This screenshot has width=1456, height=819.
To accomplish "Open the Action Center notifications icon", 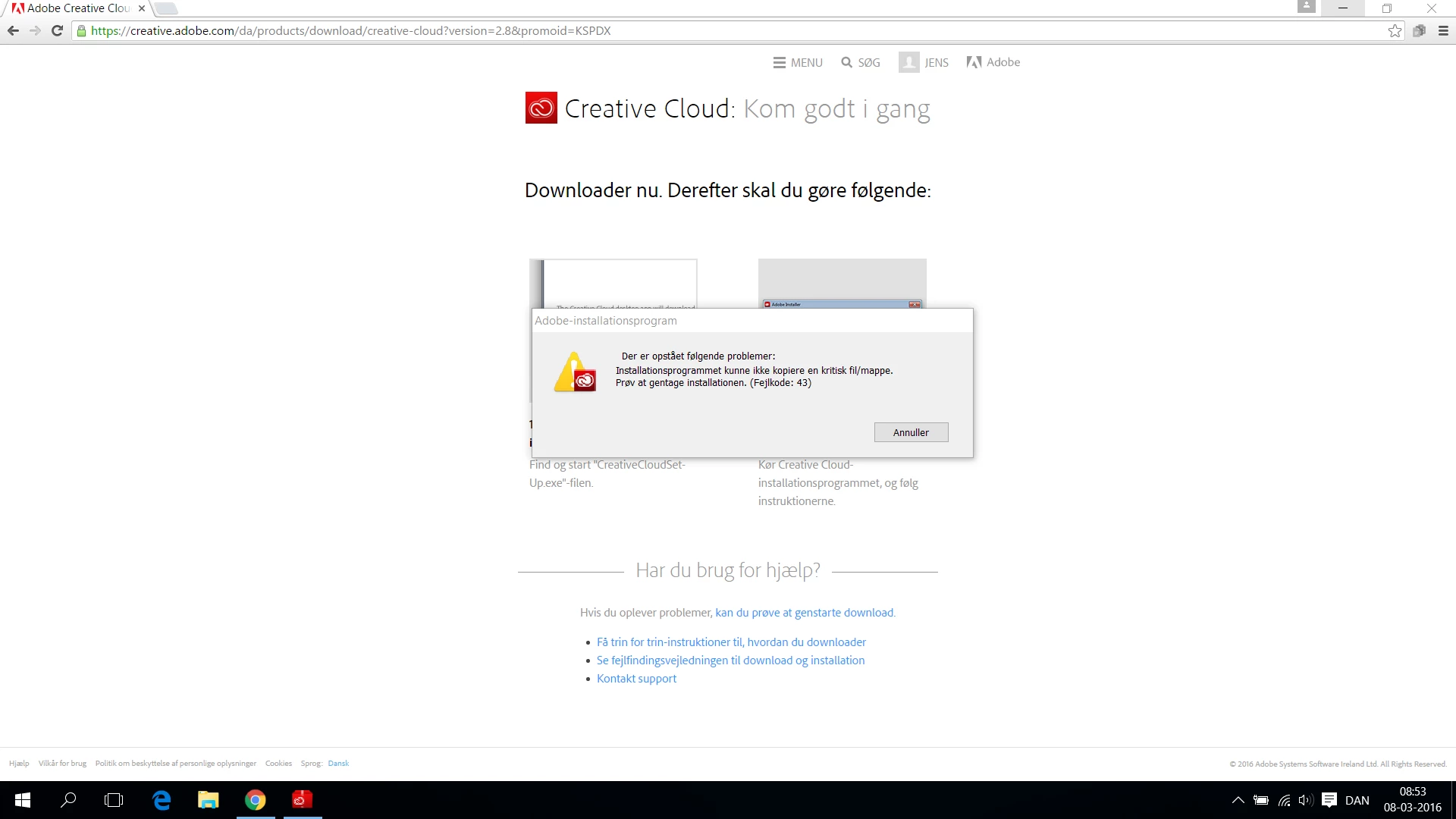I will [1329, 800].
